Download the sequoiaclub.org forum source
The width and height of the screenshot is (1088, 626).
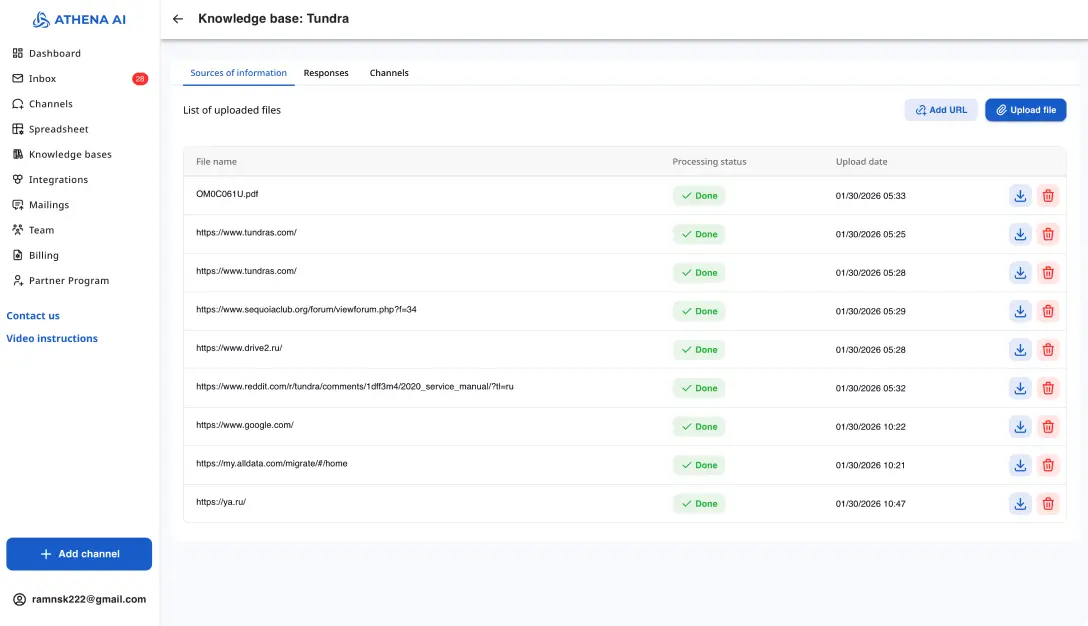click(1020, 311)
